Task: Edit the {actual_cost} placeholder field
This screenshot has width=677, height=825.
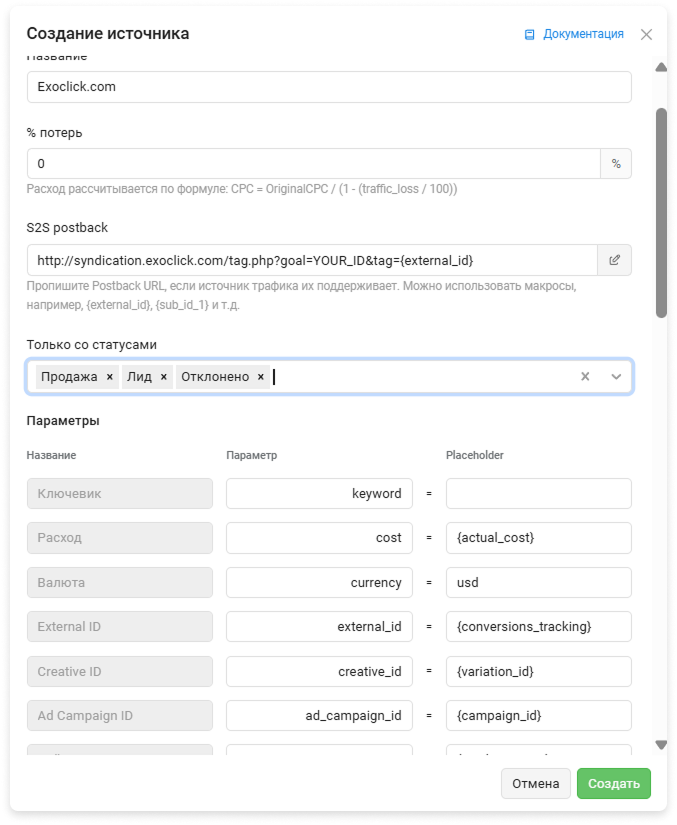Action: [x=538, y=538]
